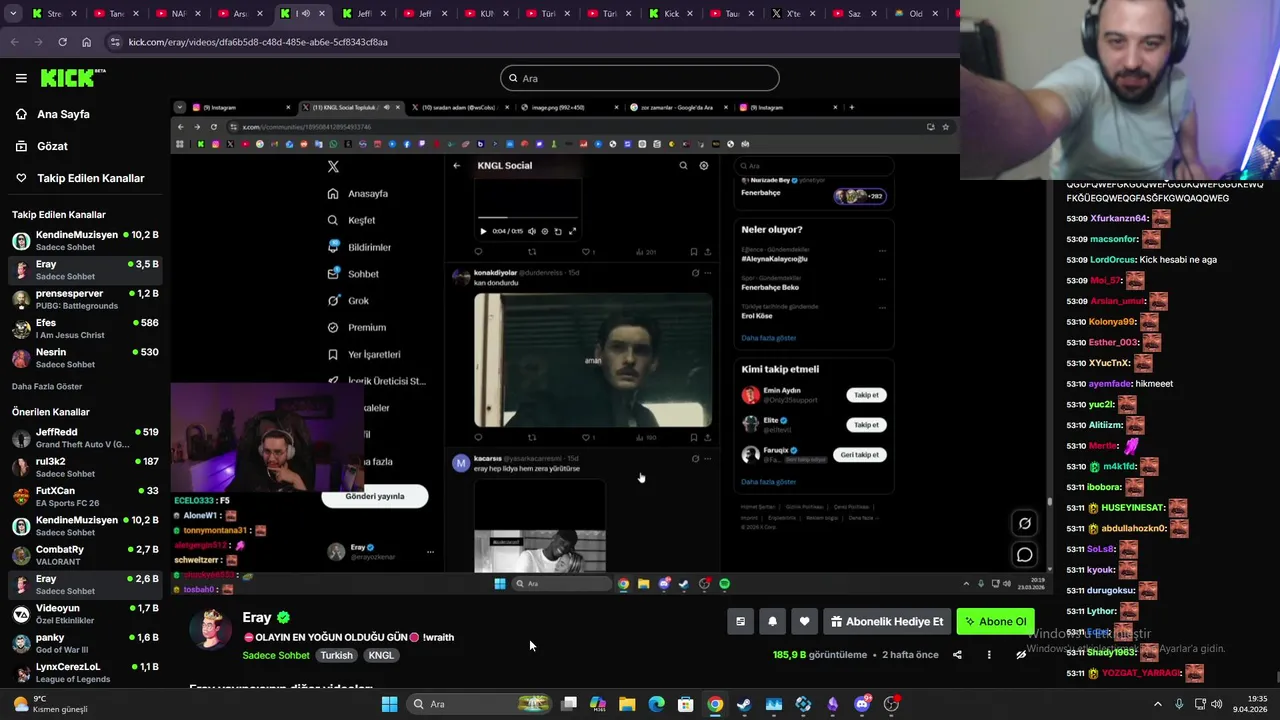Open rul3k2 recommended channel

pyautogui.click(x=85, y=467)
